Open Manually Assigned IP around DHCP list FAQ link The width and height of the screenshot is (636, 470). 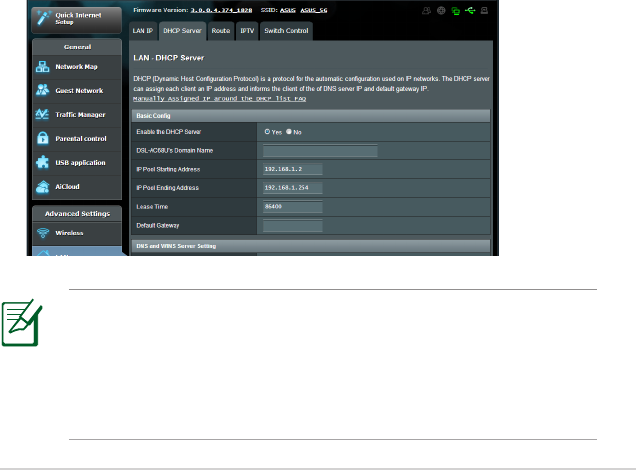(219, 99)
